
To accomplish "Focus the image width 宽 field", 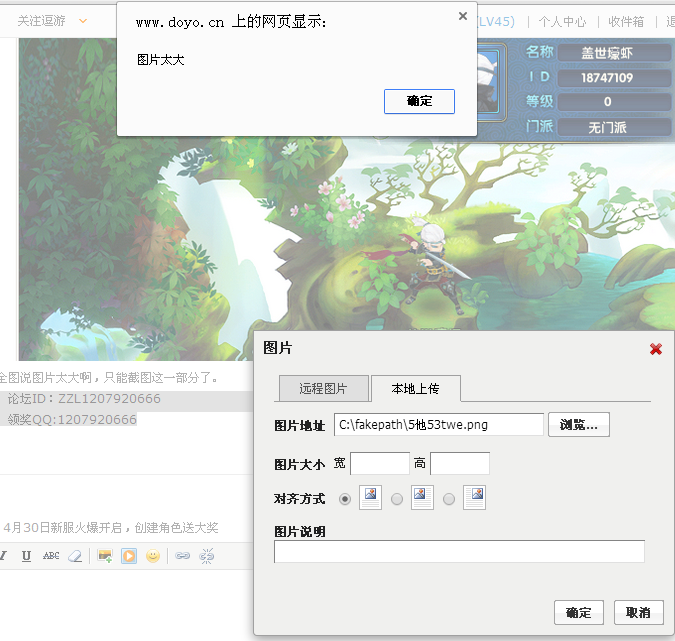I will click(380, 464).
